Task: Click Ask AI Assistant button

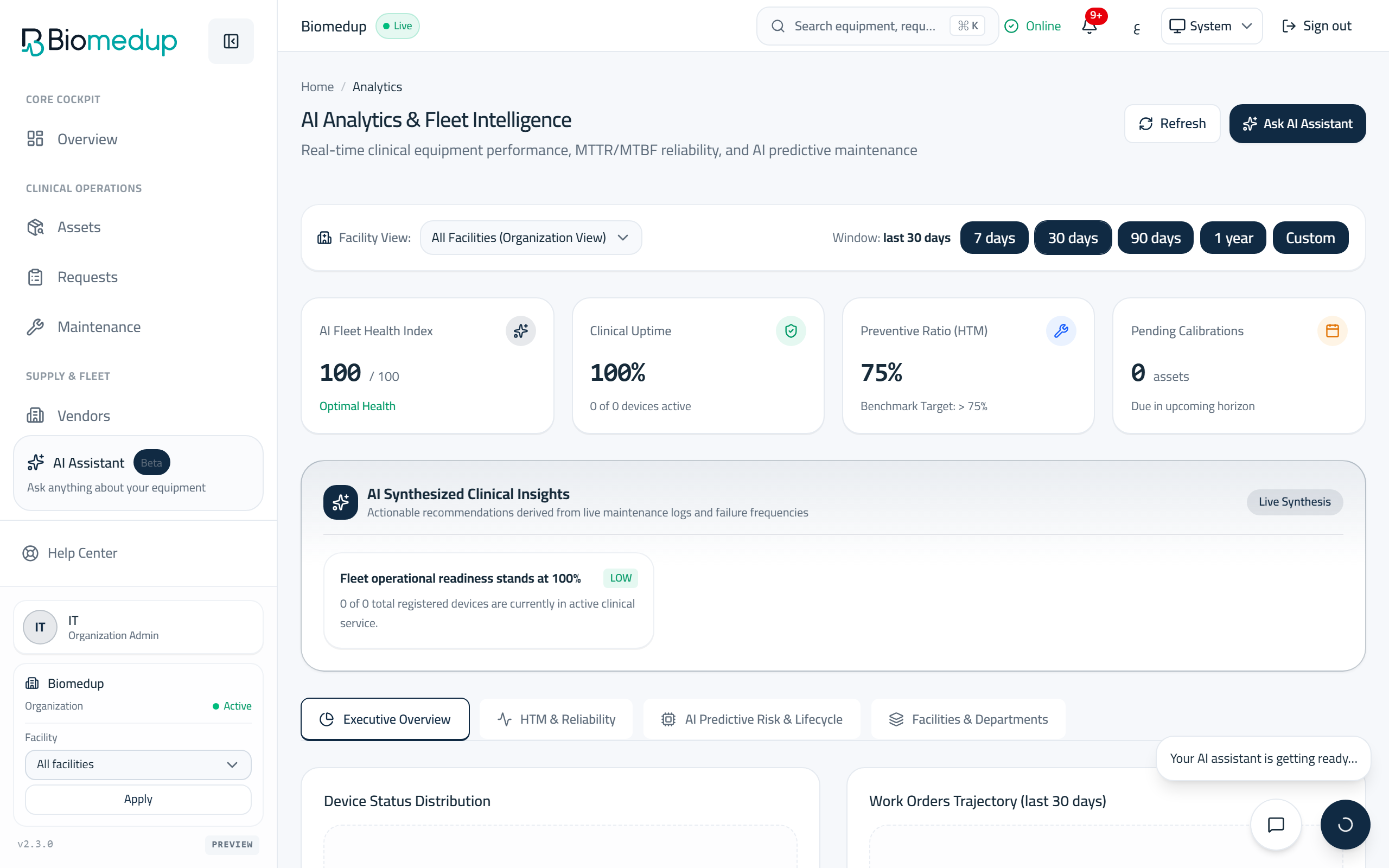Action: (1297, 124)
